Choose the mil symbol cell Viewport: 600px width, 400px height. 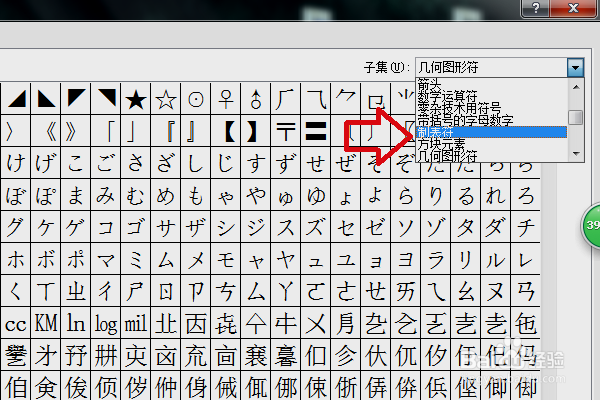coord(136,324)
